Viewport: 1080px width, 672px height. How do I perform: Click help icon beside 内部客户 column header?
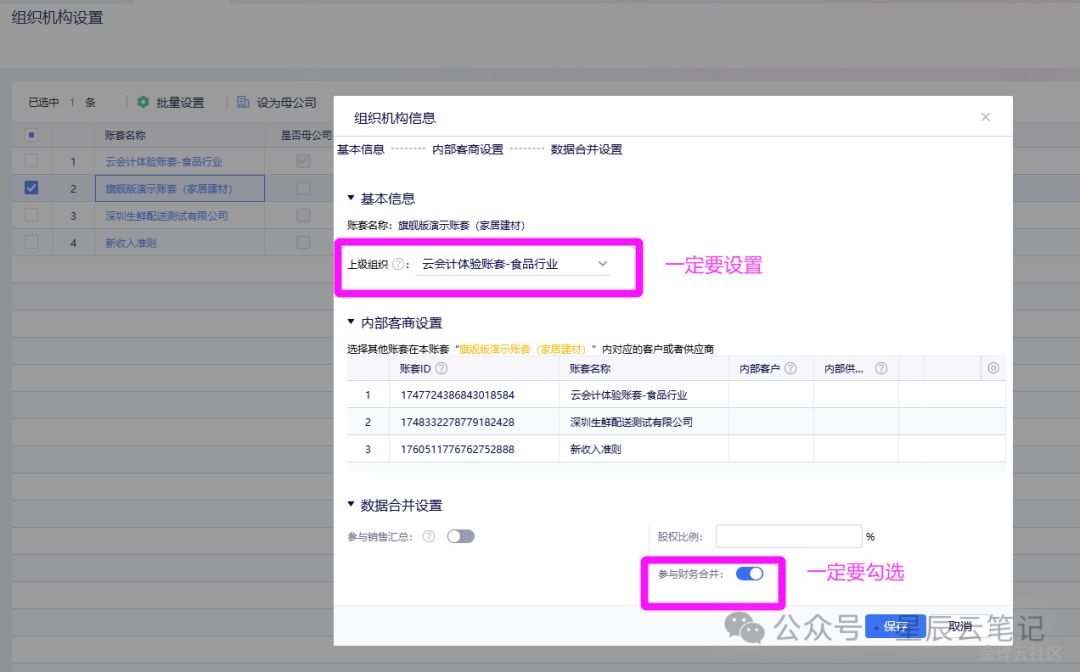[x=790, y=368]
